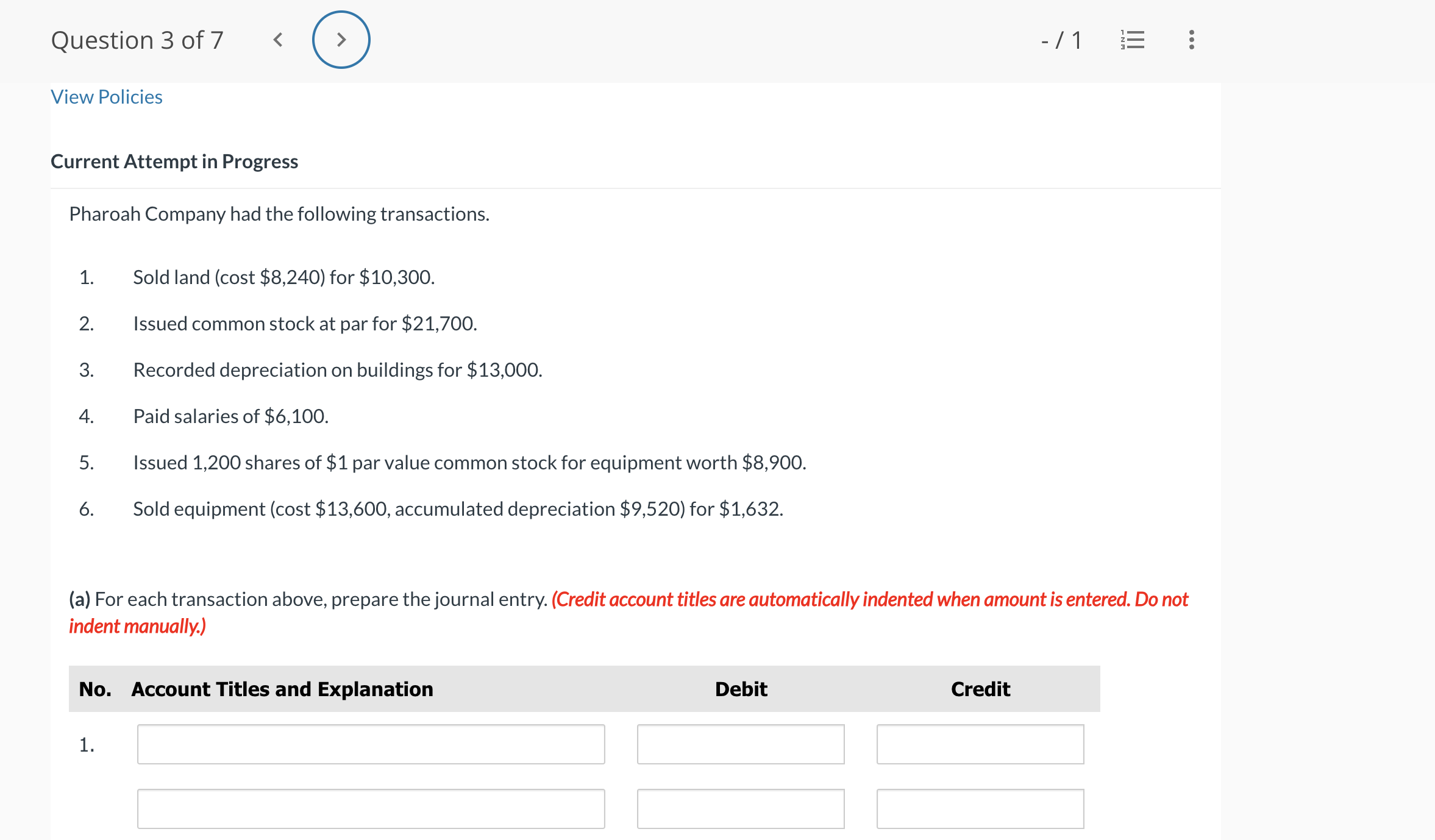1435x840 pixels.
Task: Go to previous question arrow
Action: (278, 40)
